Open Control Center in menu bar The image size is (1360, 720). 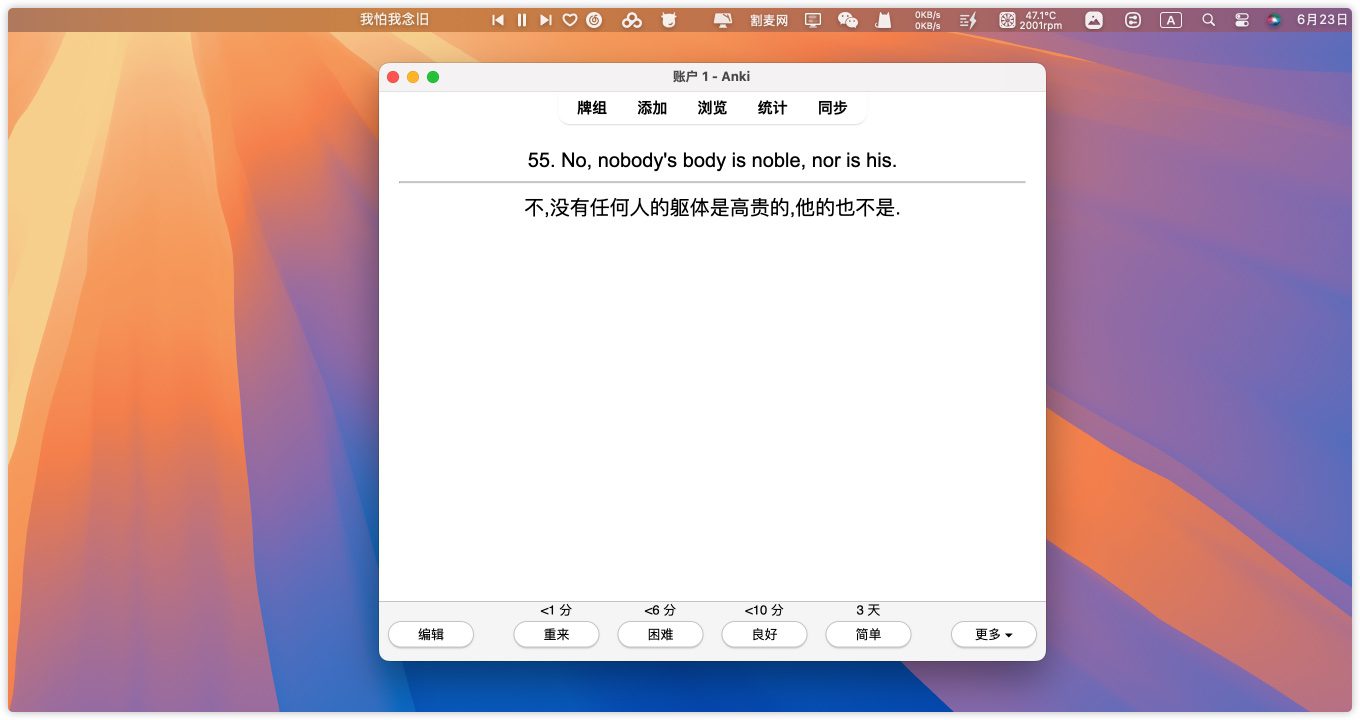(1241, 20)
